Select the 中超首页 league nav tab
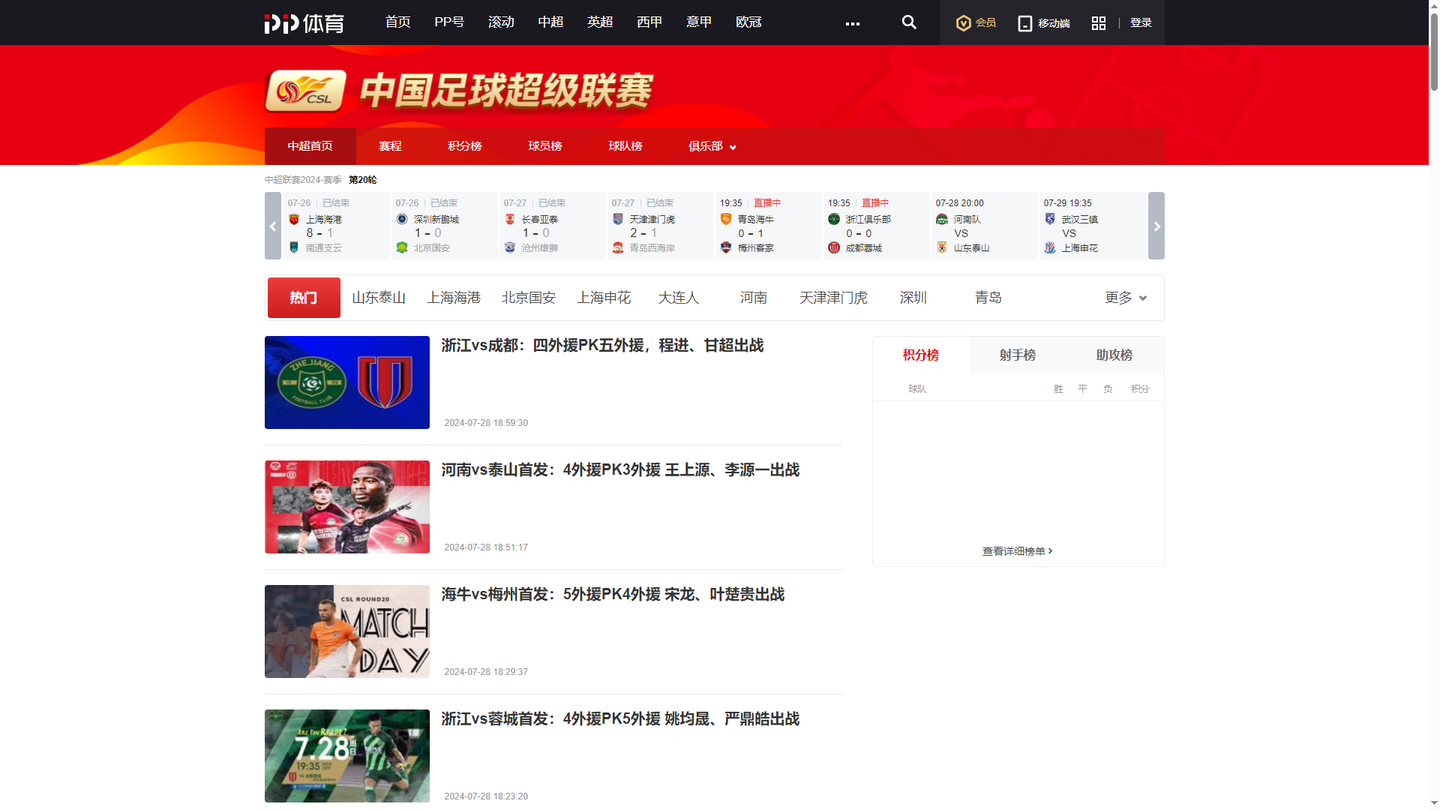 click(310, 146)
